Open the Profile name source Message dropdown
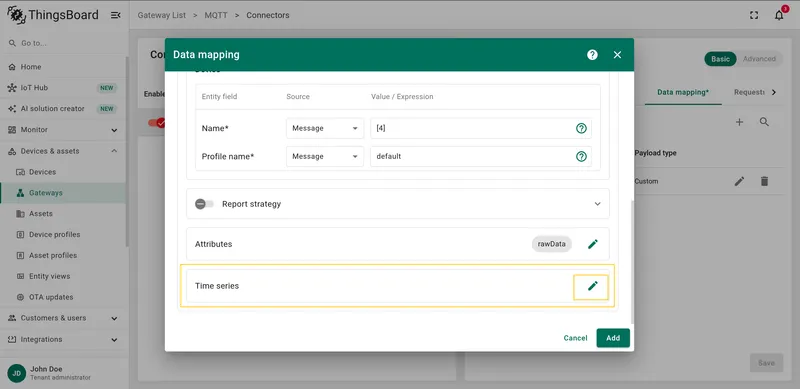This screenshot has height=389, width=800. 324,156
